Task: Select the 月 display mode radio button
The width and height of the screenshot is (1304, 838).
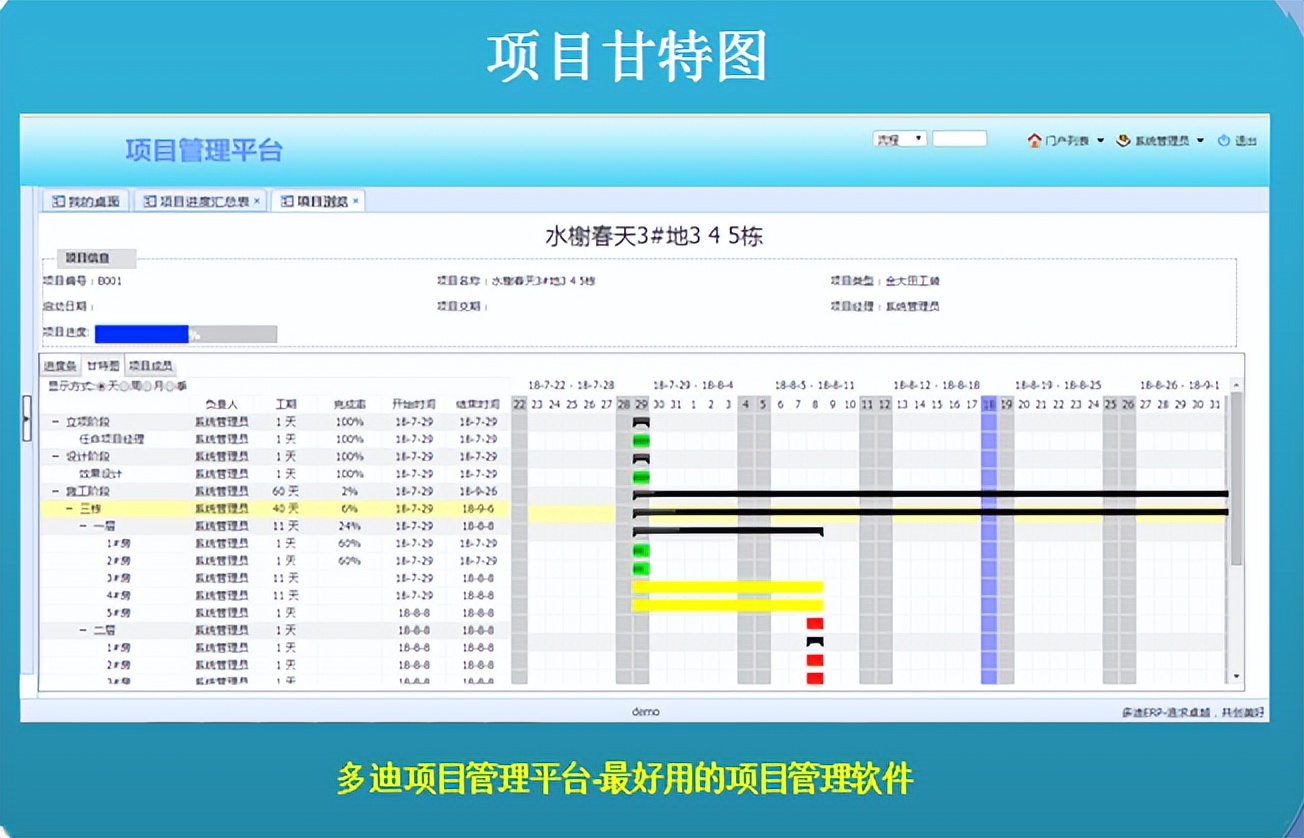Action: click(x=146, y=386)
